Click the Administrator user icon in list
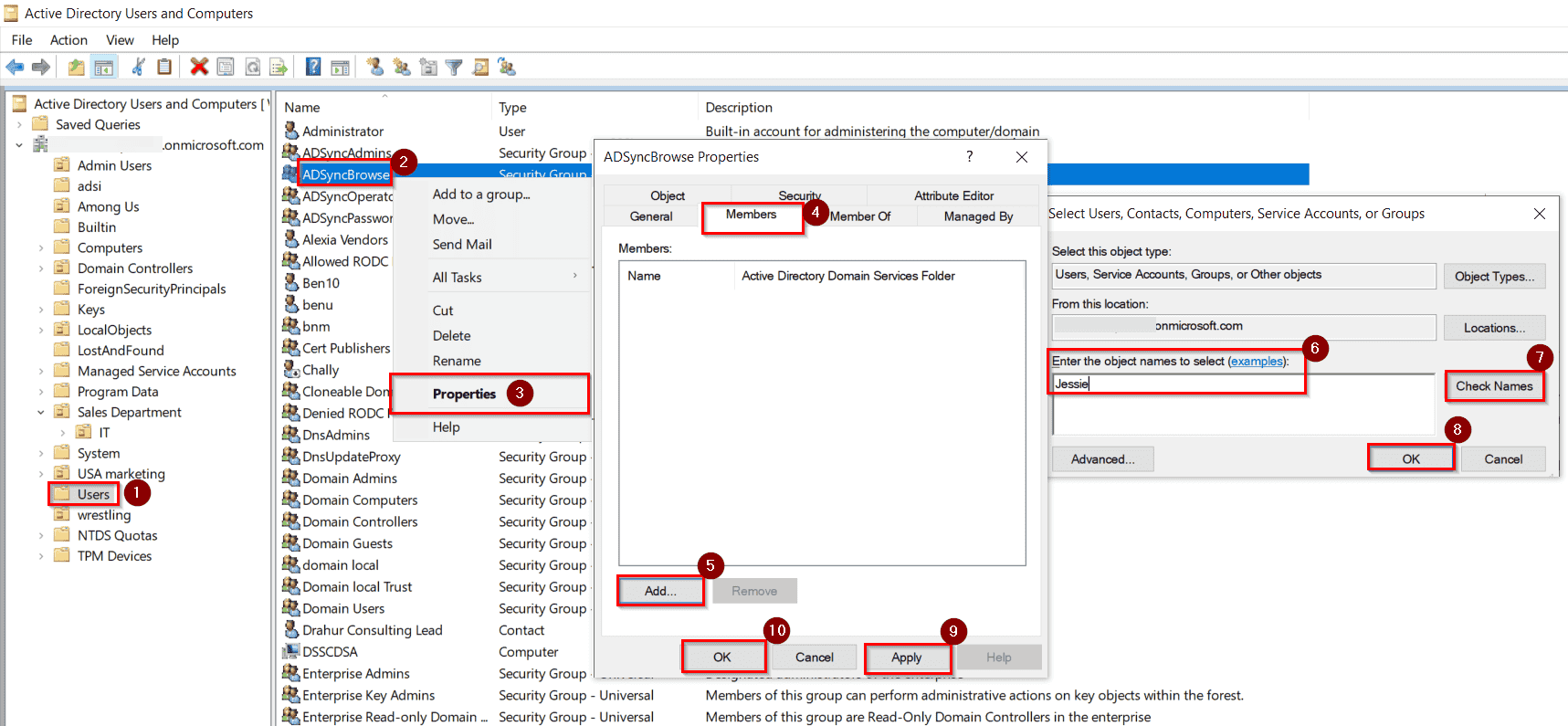 pyautogui.click(x=291, y=131)
